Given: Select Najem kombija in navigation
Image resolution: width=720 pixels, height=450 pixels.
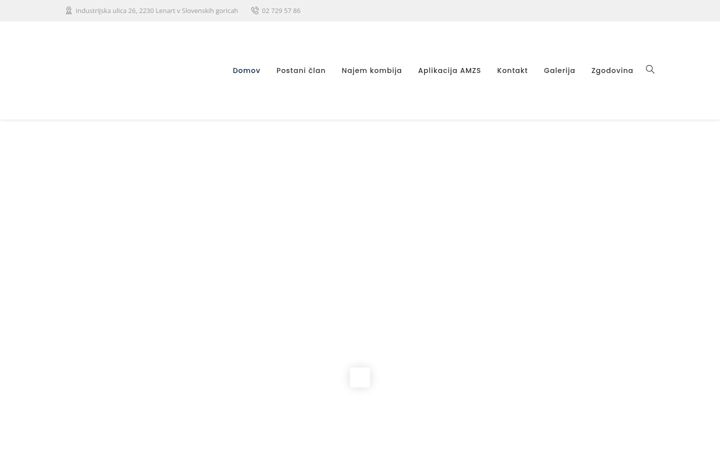Looking at the screenshot, I should tap(371, 70).
